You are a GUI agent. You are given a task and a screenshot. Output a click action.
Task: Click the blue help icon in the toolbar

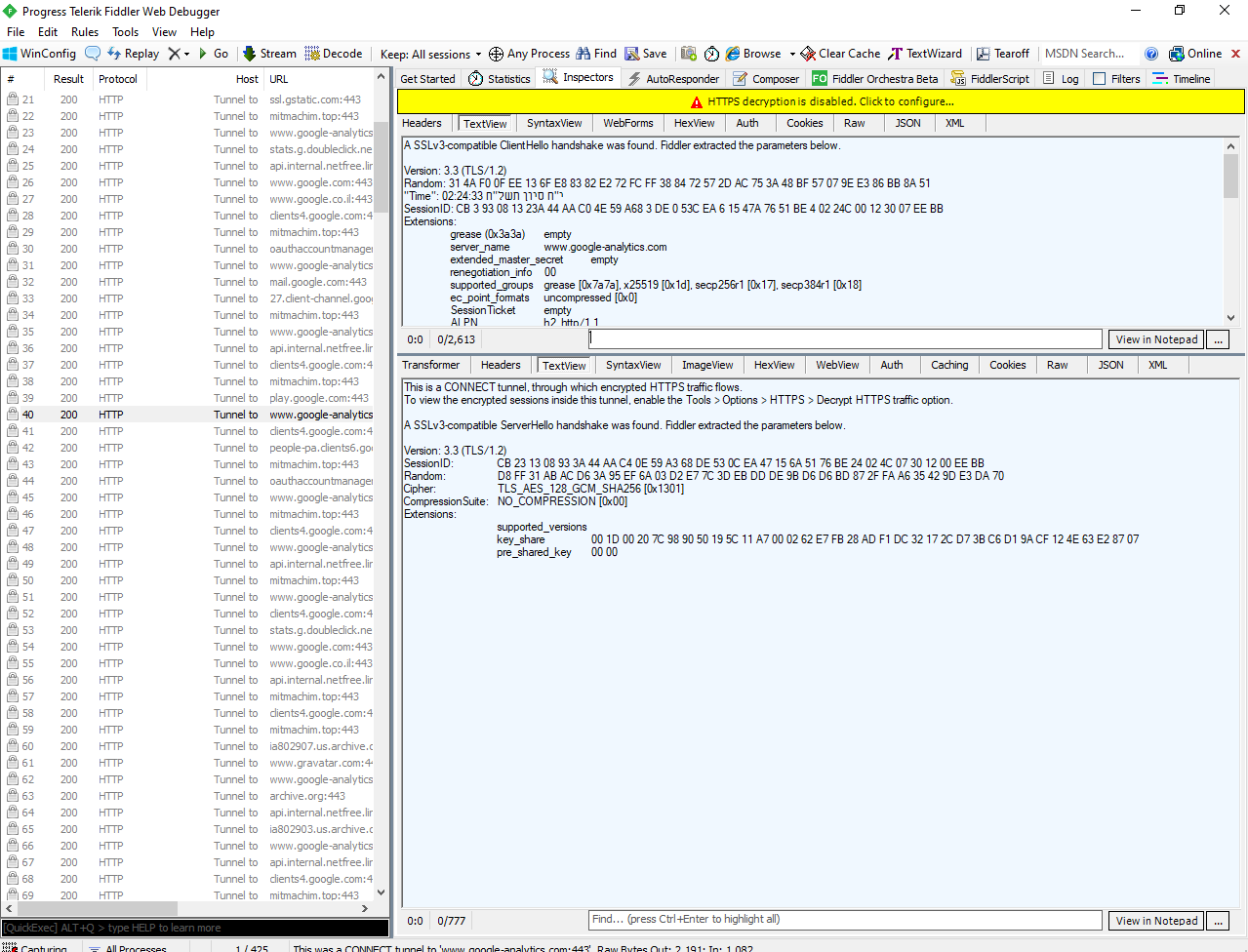[x=1151, y=54]
